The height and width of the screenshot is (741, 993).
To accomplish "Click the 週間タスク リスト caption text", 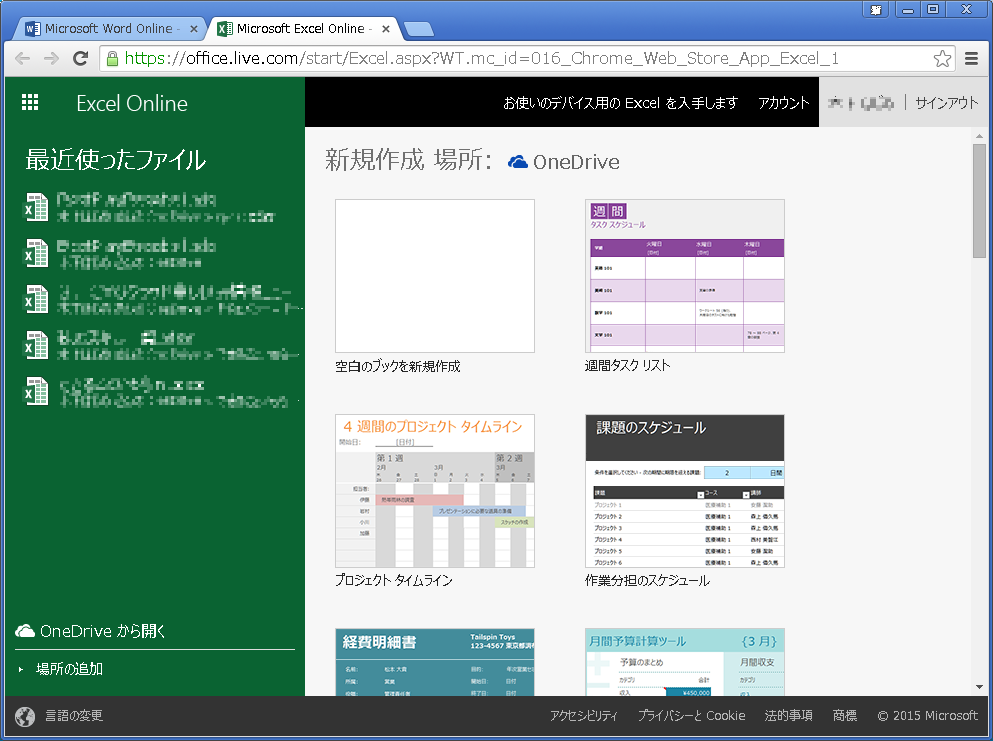I will pos(627,365).
